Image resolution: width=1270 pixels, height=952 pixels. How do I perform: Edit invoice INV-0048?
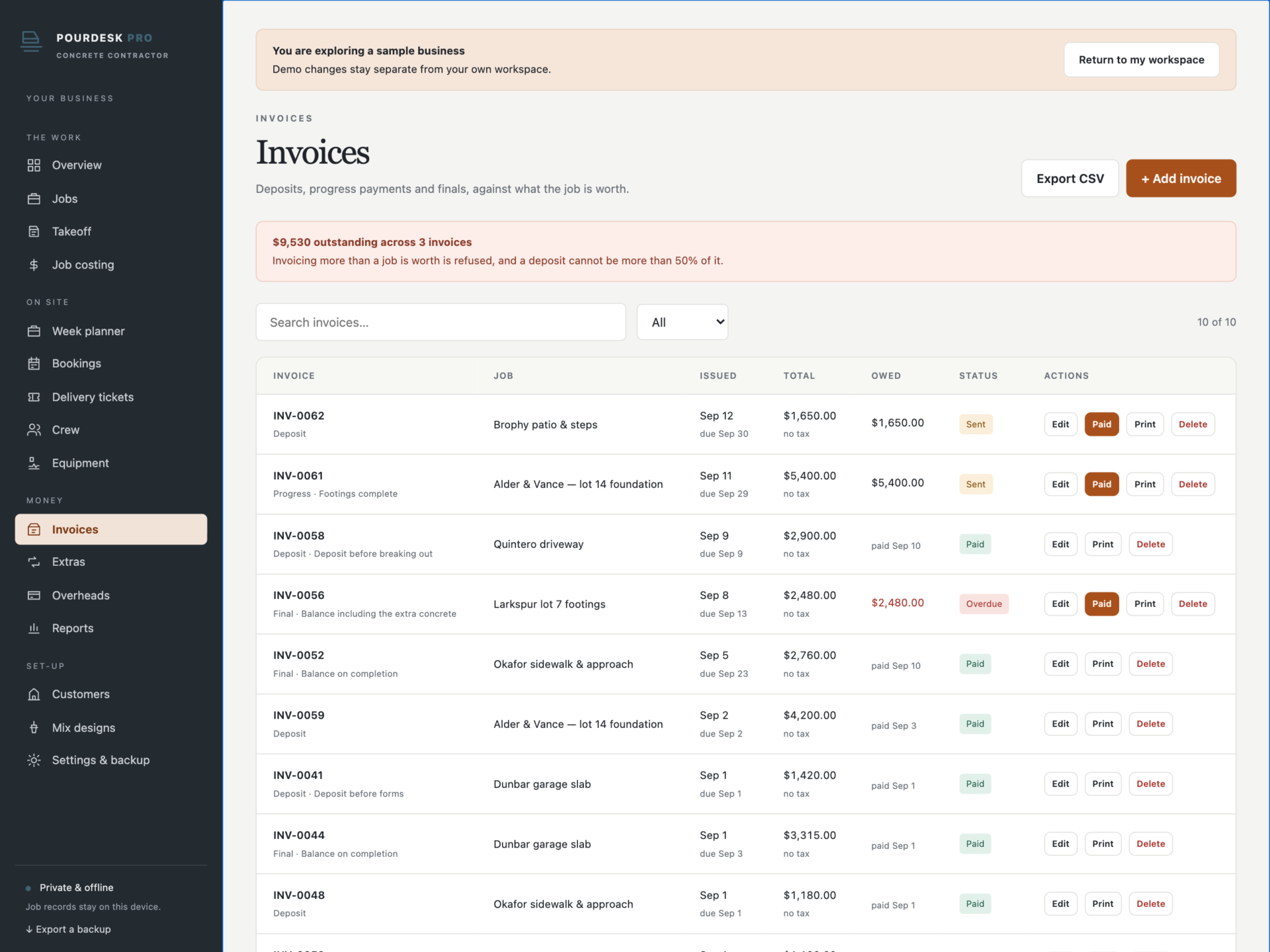tap(1060, 904)
